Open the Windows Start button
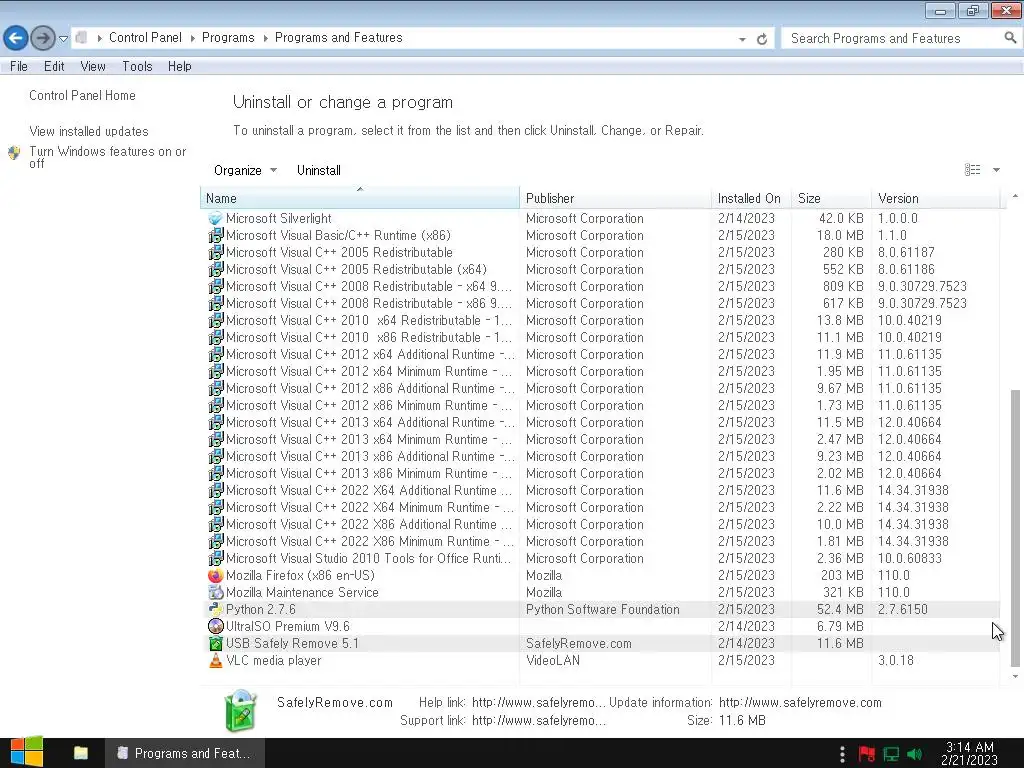Viewport: 1024px width, 768px height. [x=27, y=753]
